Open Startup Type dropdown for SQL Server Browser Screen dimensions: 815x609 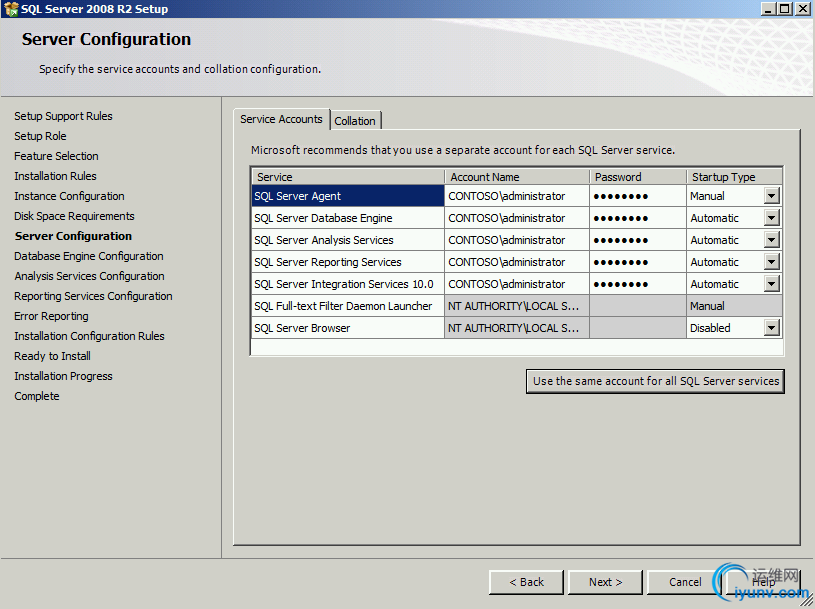(x=771, y=328)
